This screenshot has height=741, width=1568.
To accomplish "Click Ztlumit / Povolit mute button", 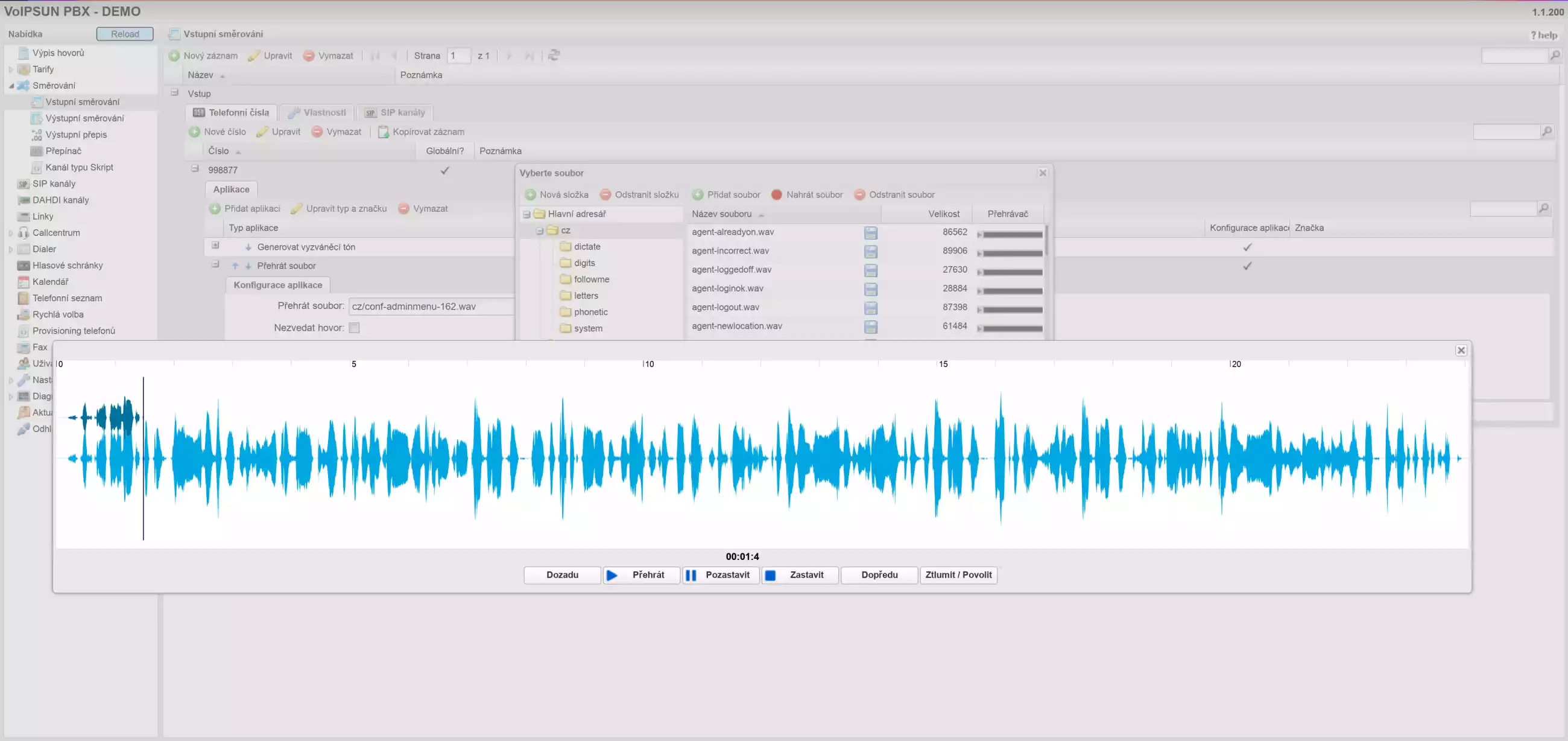I will [958, 576].
